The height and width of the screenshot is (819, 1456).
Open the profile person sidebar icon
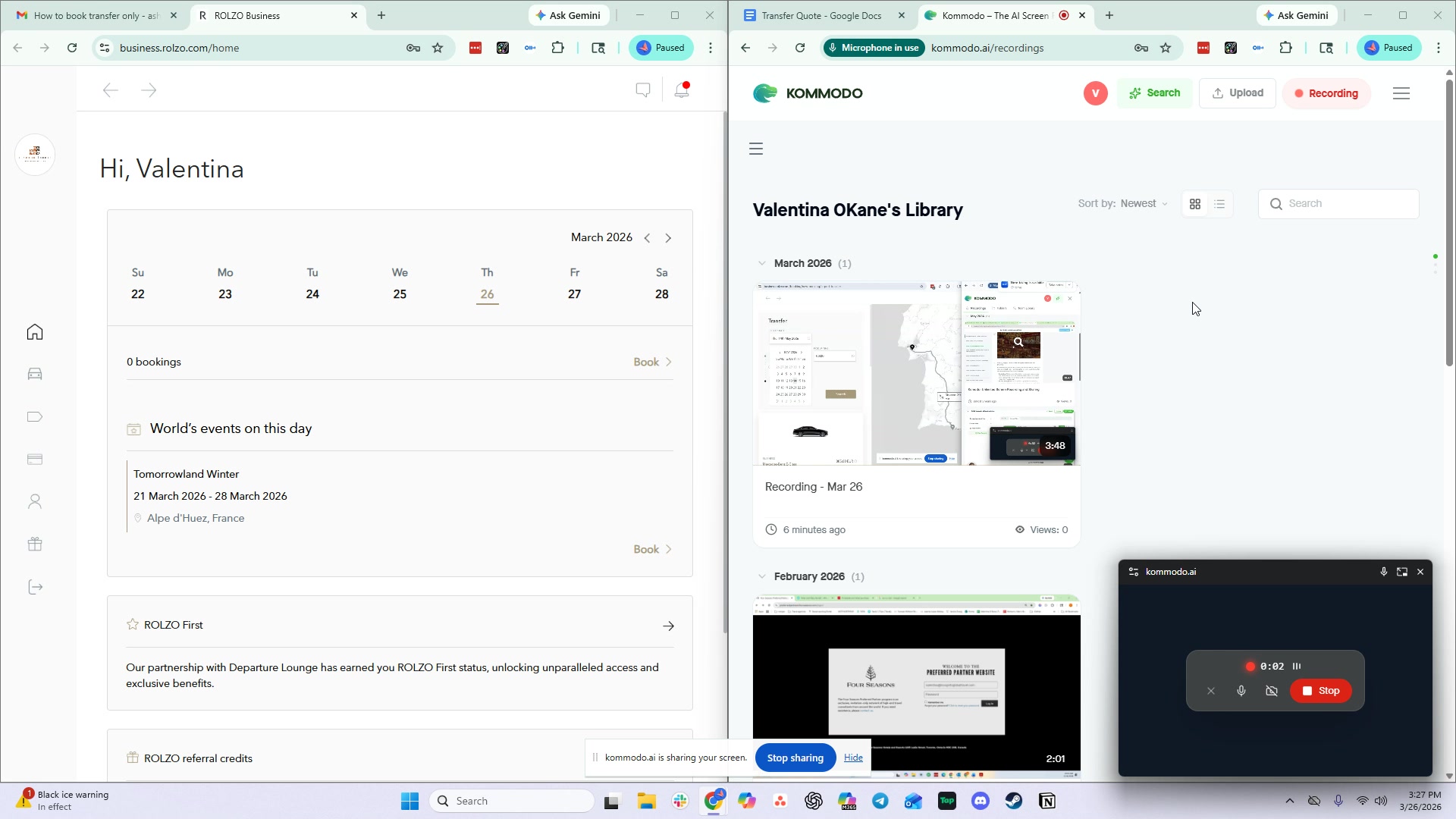(35, 502)
